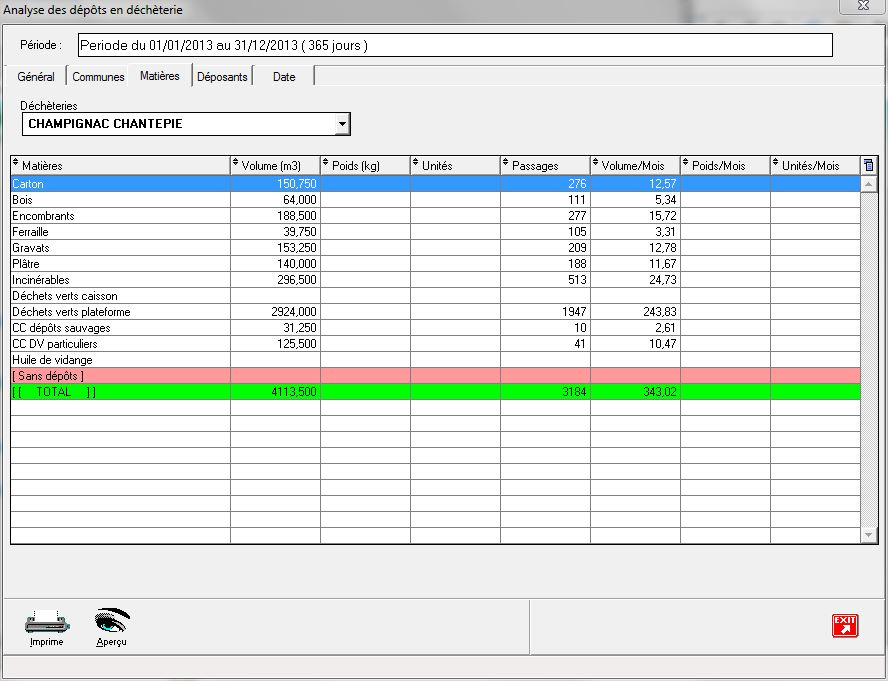Switch to the Général tab
888x681 pixels.
pos(36,77)
